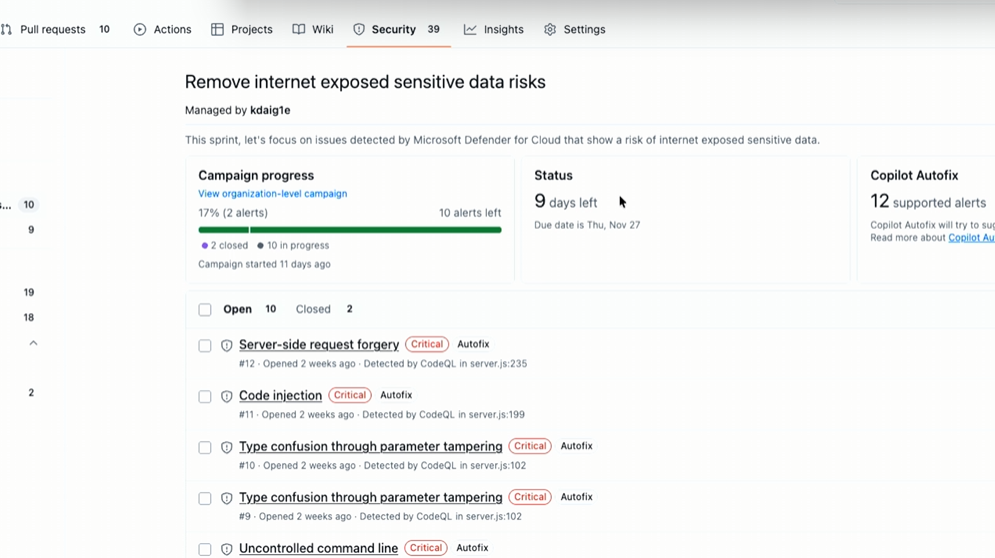Click the Actions play icon
The height and width of the screenshot is (558, 995).
(140, 30)
